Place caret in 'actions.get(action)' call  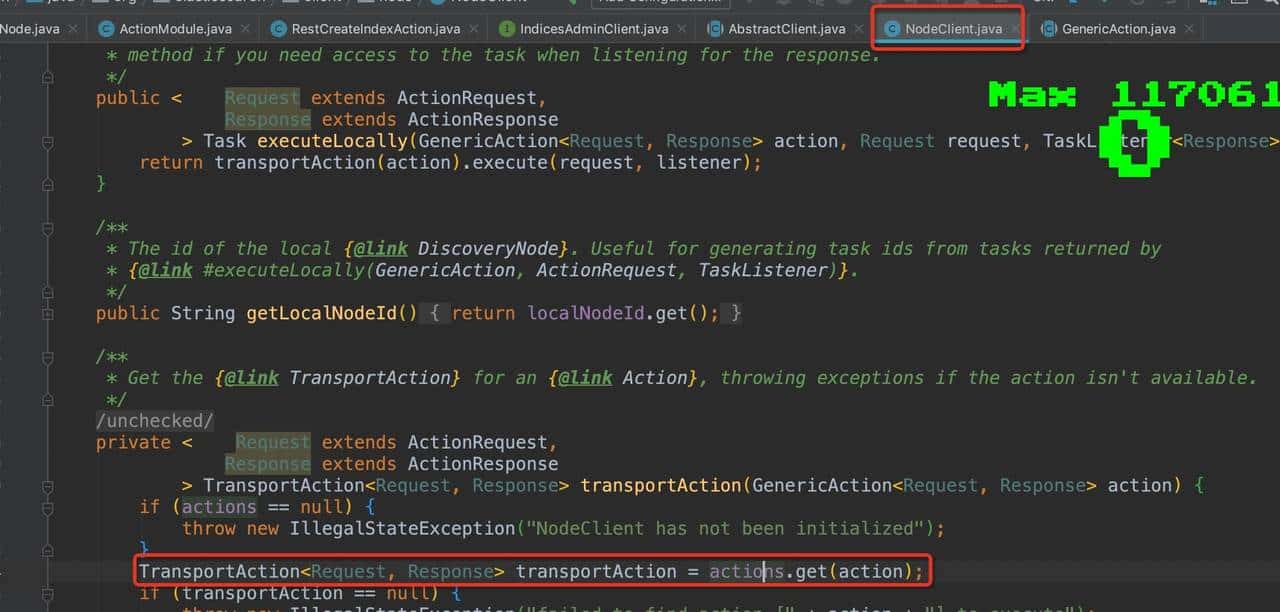click(811, 572)
